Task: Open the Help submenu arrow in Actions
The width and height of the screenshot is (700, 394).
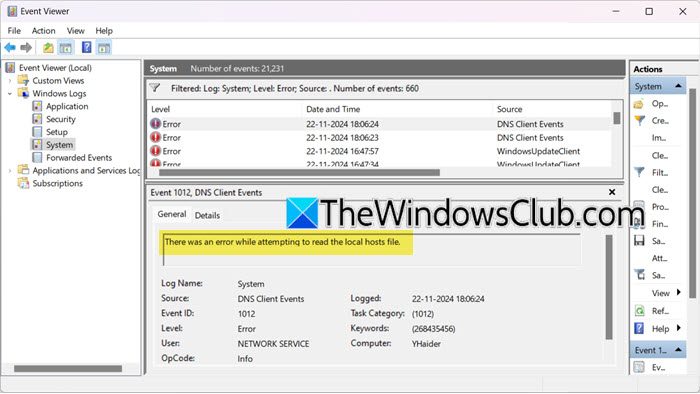Action: click(679, 328)
